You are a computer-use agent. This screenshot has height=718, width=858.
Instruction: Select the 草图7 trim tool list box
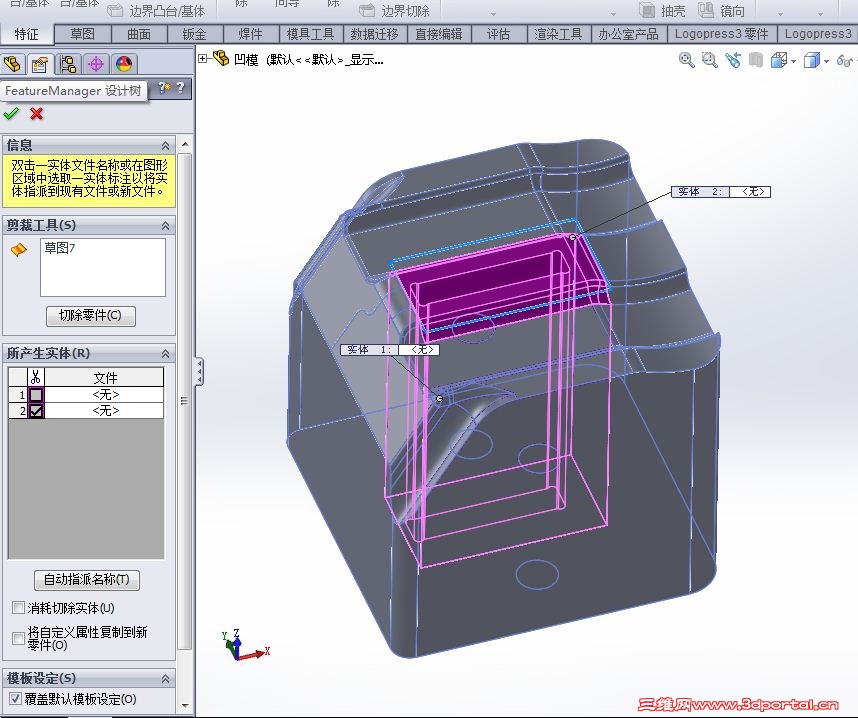[103, 267]
